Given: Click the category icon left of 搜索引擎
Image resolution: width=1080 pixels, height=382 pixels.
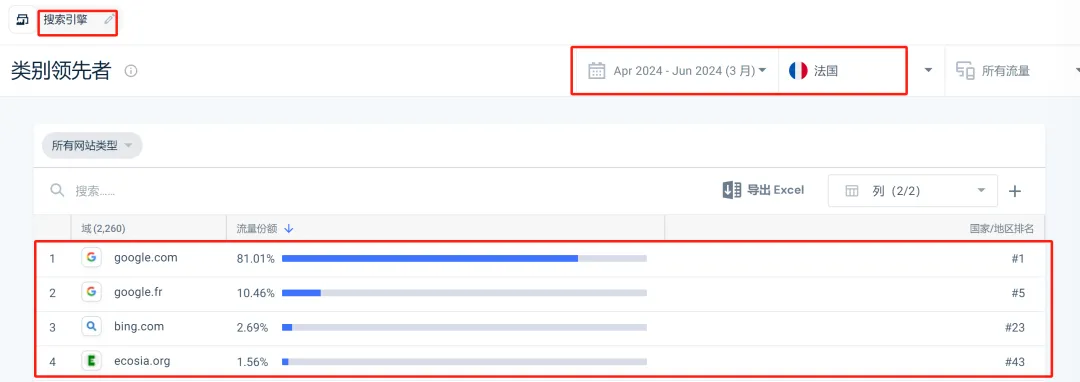Looking at the screenshot, I should pyautogui.click(x=22, y=20).
